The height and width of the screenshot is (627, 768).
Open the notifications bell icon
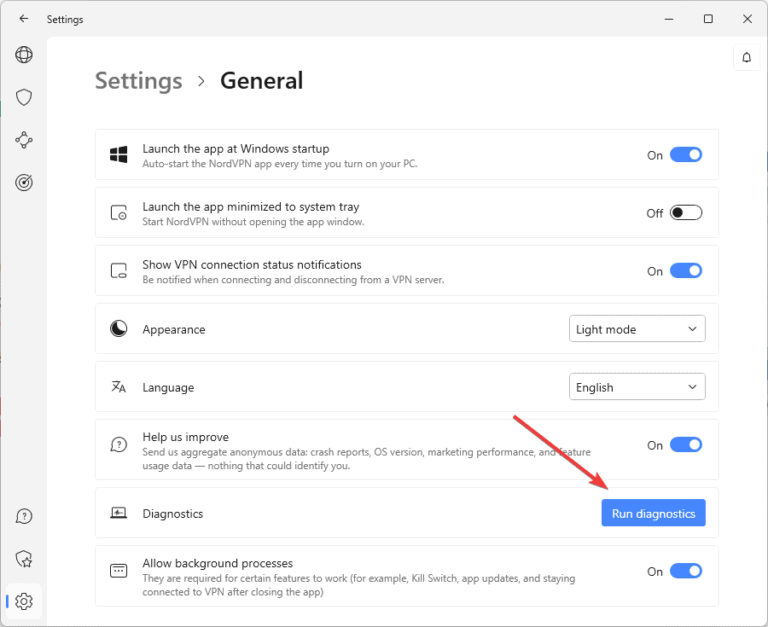pos(746,58)
